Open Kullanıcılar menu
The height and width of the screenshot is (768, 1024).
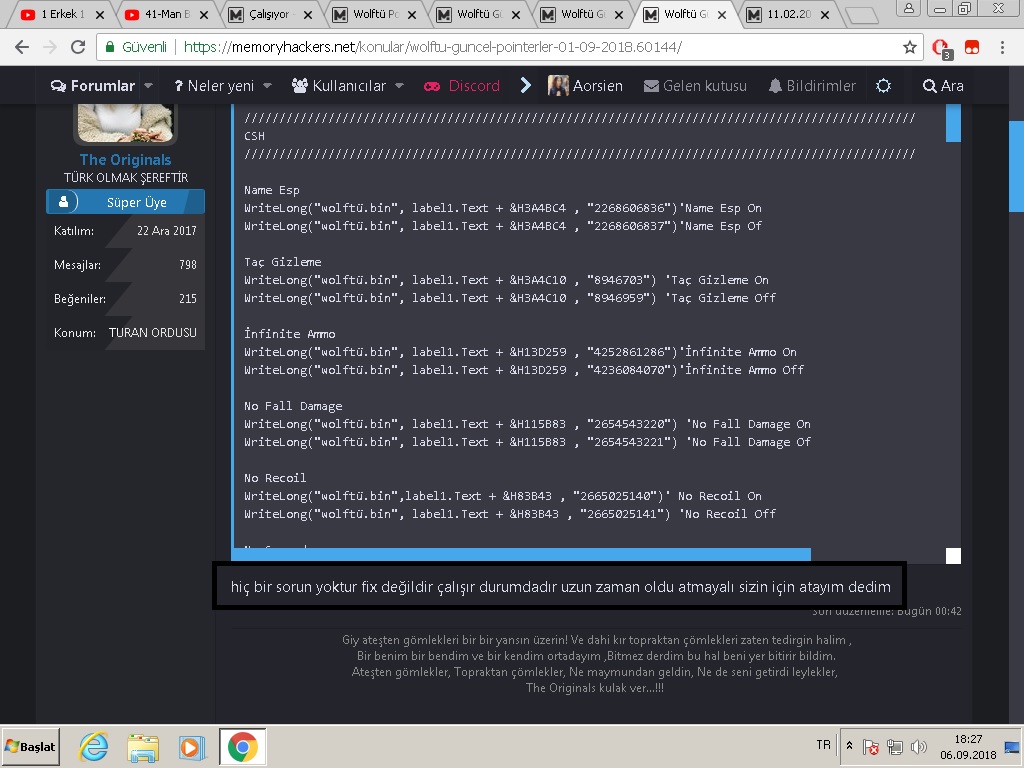(339, 86)
